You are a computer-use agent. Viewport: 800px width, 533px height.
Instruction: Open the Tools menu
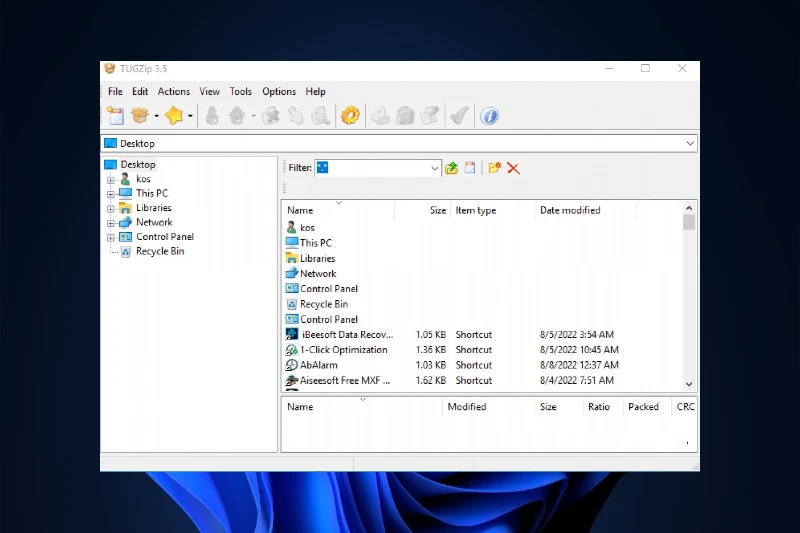tap(240, 91)
